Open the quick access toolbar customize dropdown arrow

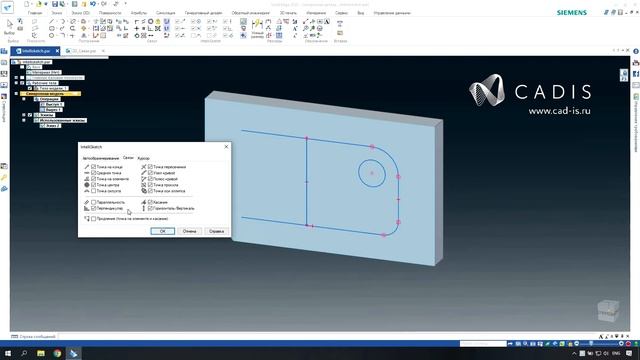click(125, 4)
